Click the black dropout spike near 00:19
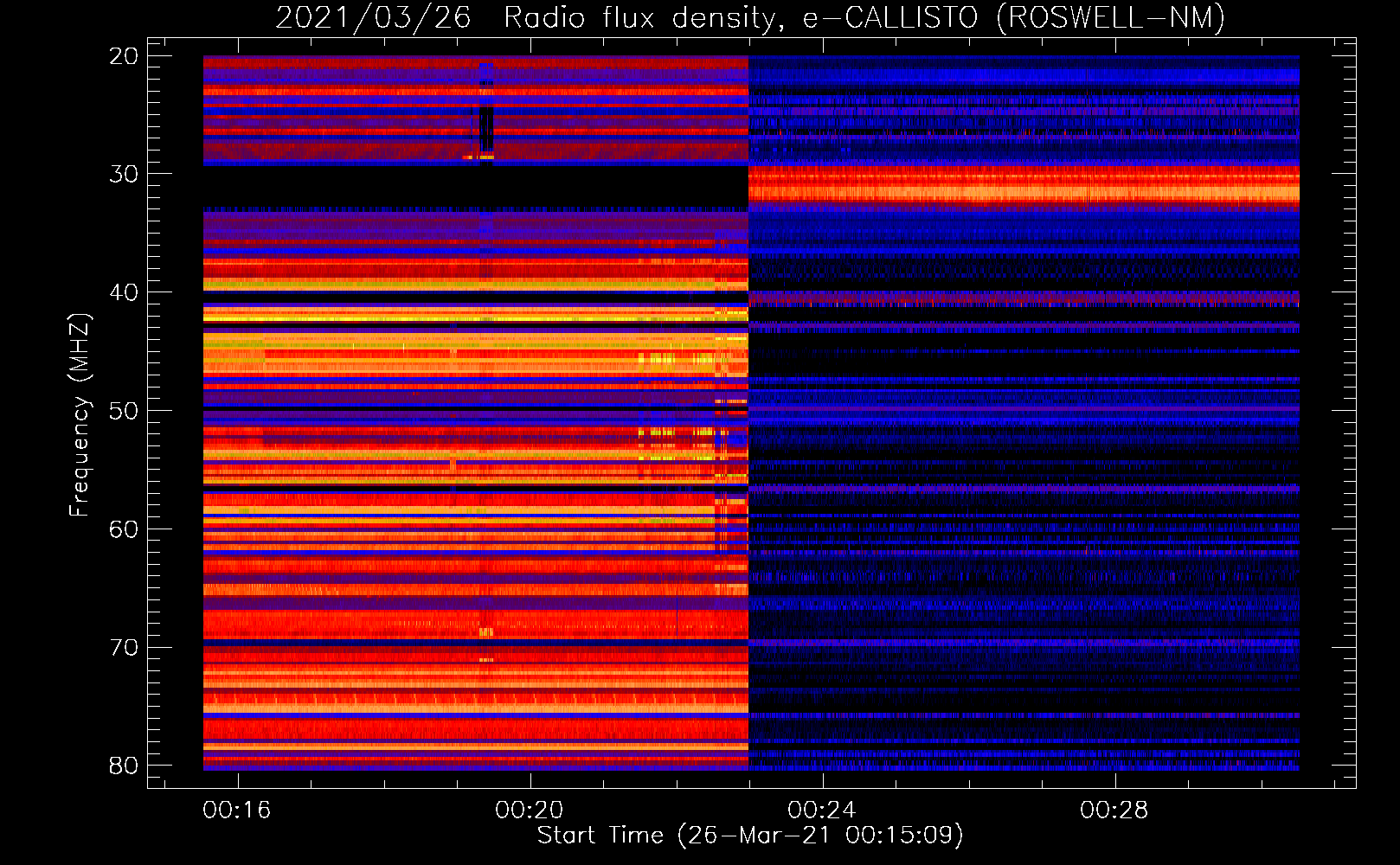The height and width of the screenshot is (865, 1400). 485,129
